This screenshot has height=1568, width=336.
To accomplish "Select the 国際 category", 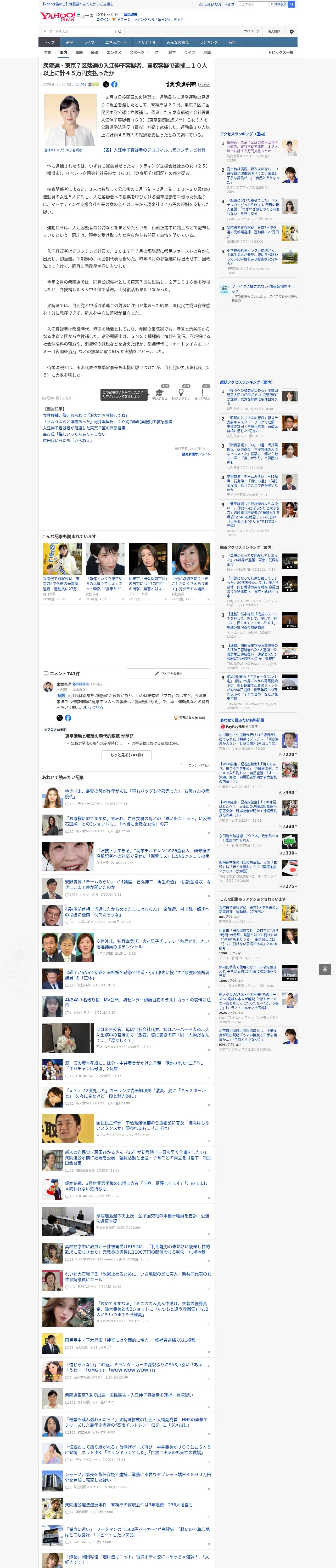I will click(79, 53).
